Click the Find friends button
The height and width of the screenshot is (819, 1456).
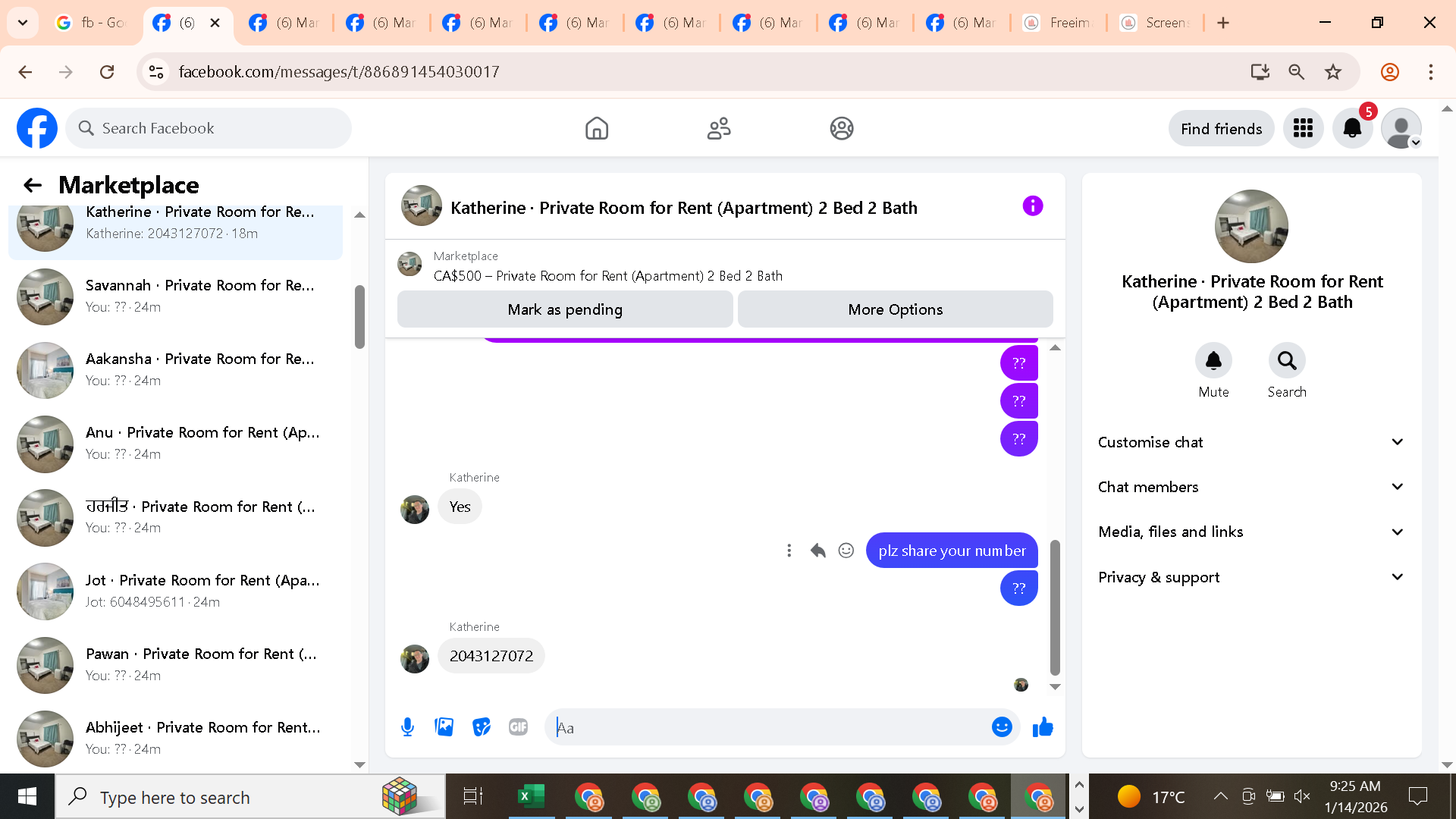(1221, 129)
